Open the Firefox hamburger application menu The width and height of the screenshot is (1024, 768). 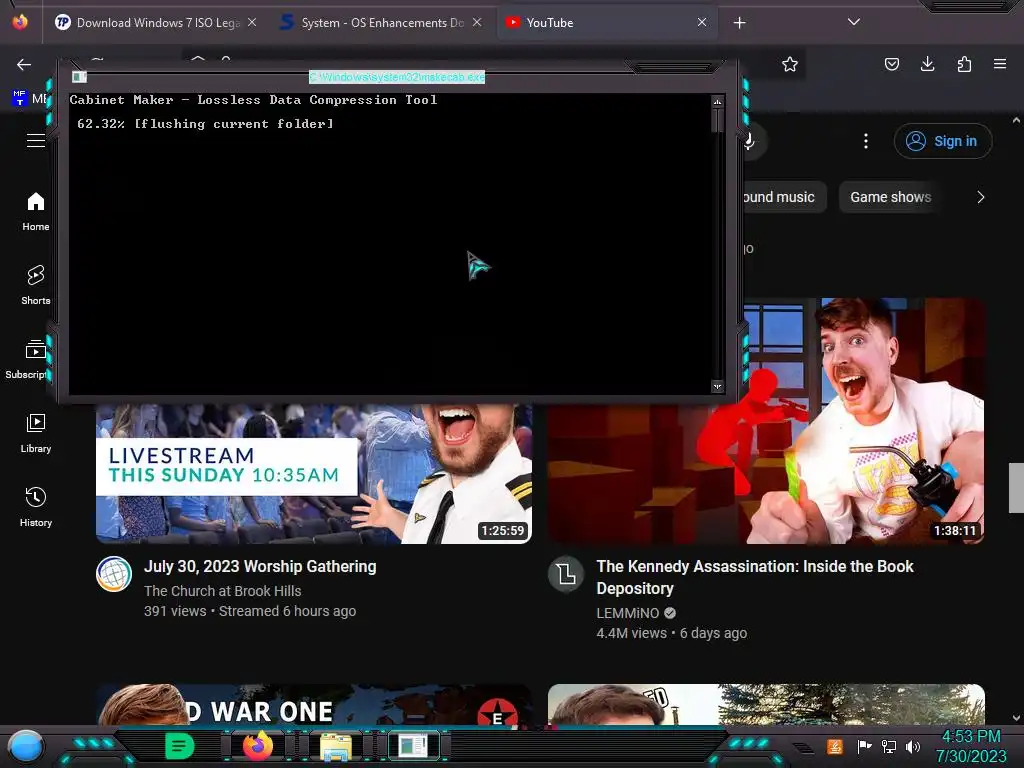coord(1000,64)
